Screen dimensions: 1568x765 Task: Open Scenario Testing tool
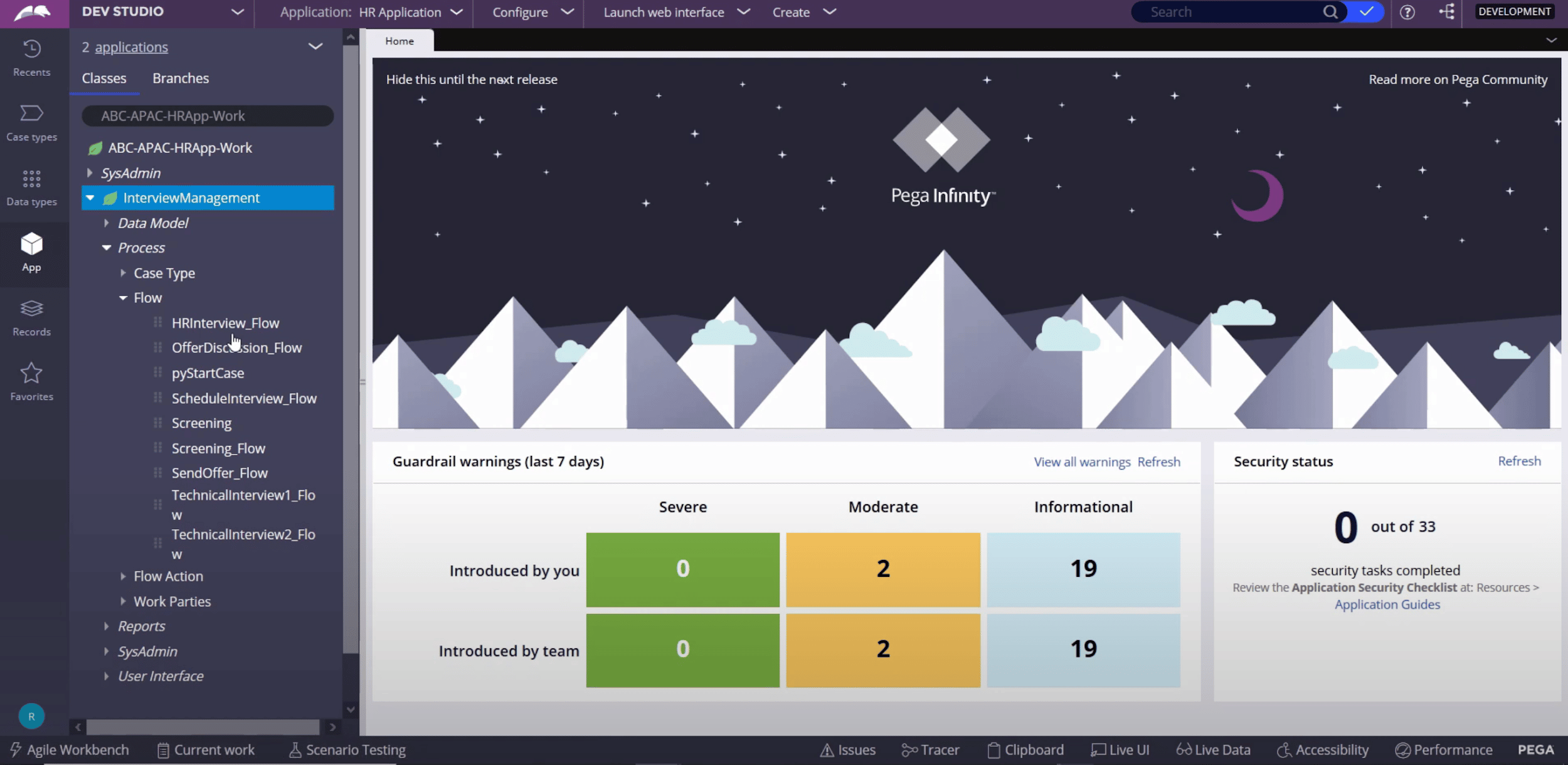(347, 750)
